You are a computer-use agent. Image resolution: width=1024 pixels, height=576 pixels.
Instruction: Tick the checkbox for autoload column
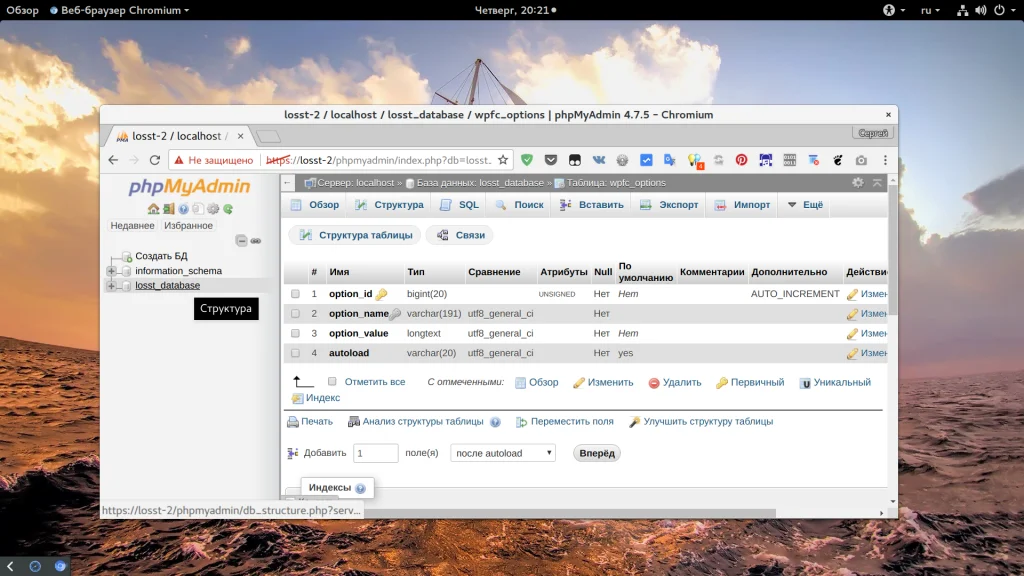coord(295,353)
